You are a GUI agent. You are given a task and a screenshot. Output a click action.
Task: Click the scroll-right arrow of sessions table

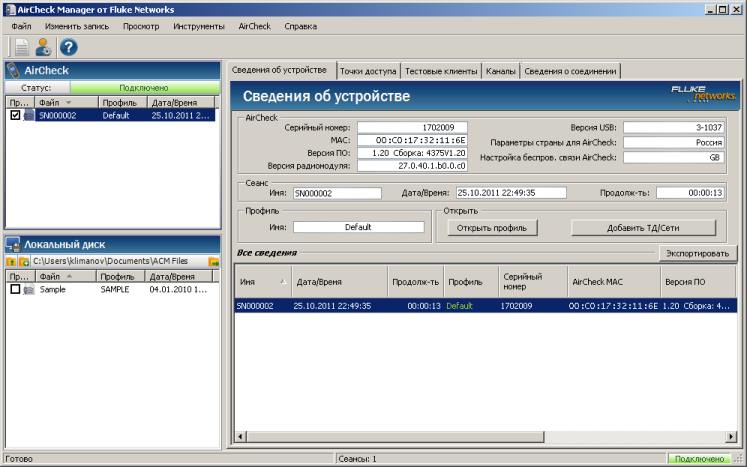(x=731, y=436)
